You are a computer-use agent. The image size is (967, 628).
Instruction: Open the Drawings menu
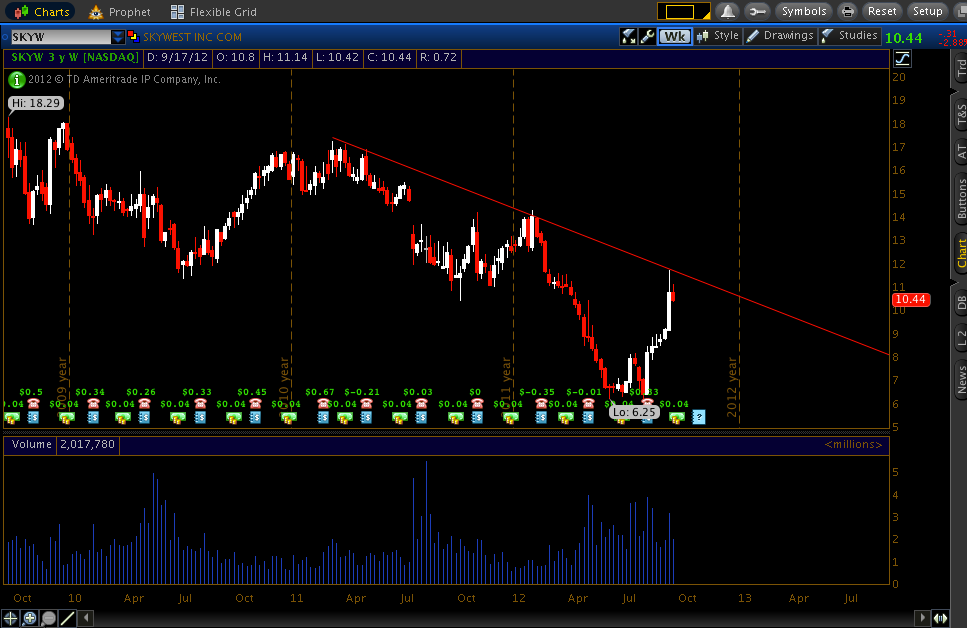click(x=781, y=36)
